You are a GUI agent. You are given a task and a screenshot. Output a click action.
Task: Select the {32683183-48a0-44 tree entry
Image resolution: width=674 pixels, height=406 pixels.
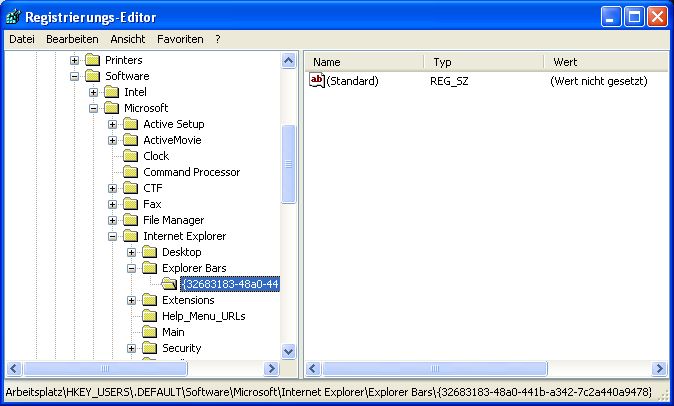pyautogui.click(x=230, y=284)
